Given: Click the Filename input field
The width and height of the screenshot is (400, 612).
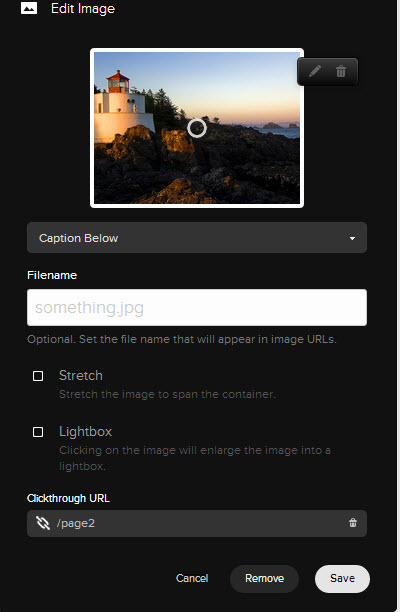Looking at the screenshot, I should click(197, 308).
